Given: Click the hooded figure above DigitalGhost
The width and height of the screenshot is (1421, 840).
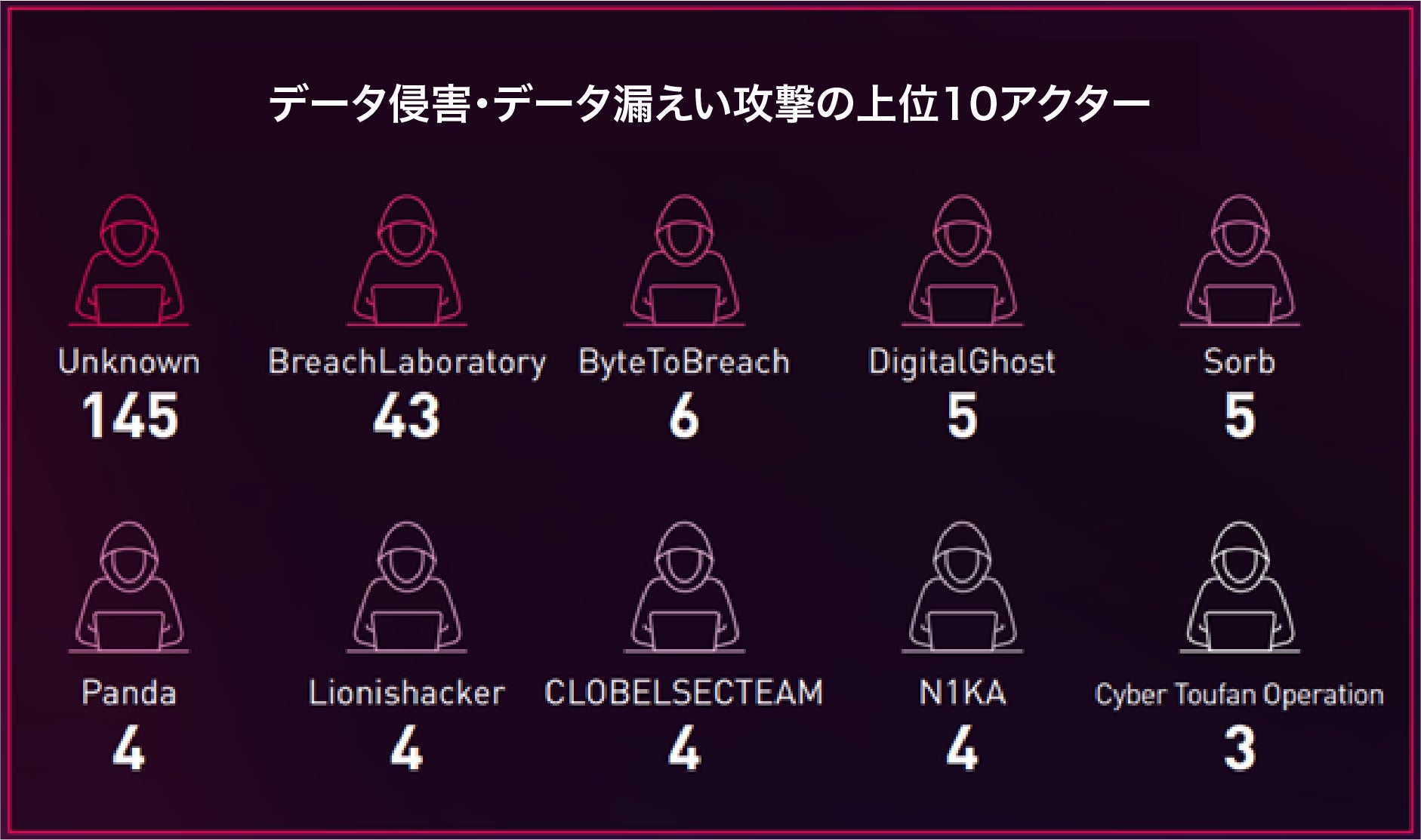Looking at the screenshot, I should [x=962, y=261].
